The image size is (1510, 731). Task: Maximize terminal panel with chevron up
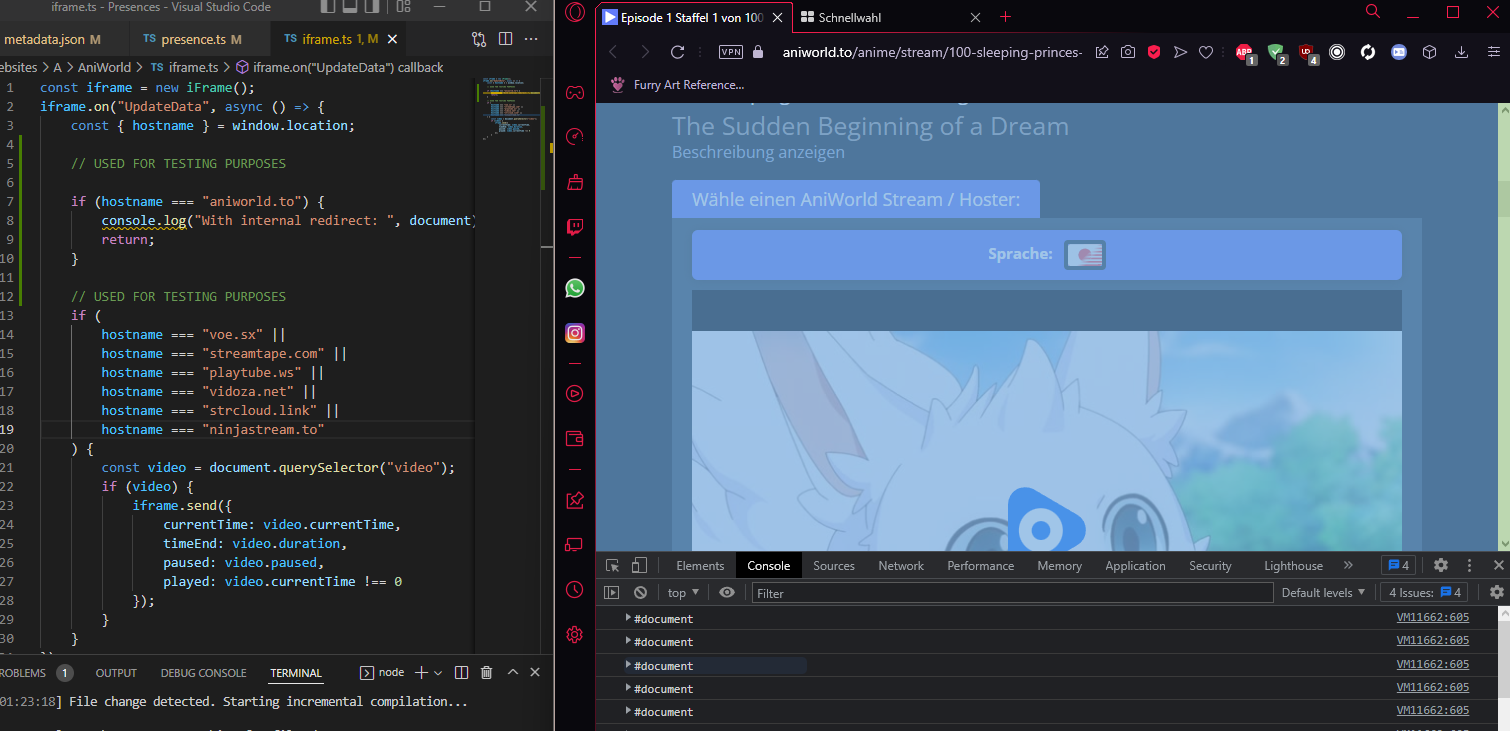tap(513, 673)
